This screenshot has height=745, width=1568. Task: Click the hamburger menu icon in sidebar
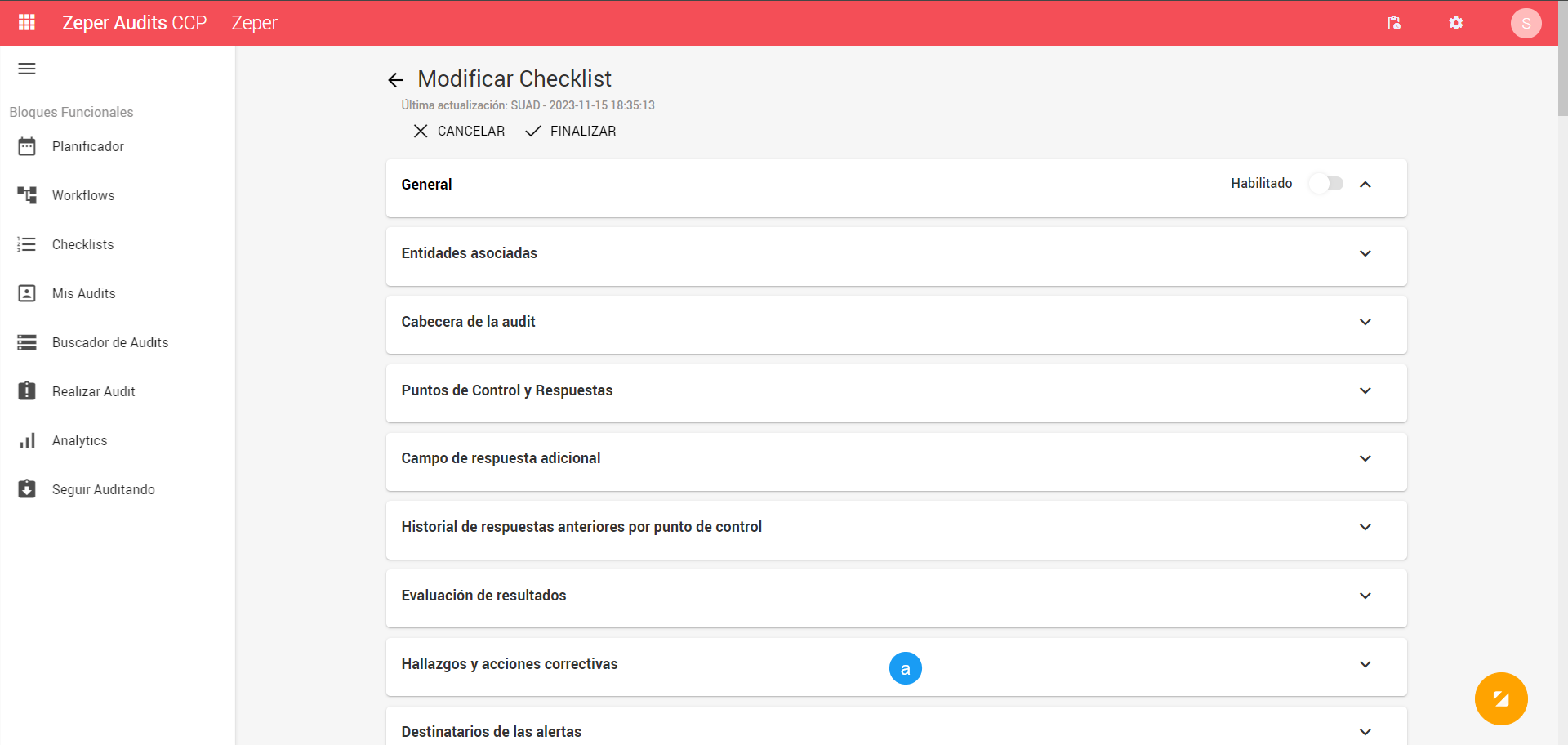pyautogui.click(x=27, y=69)
